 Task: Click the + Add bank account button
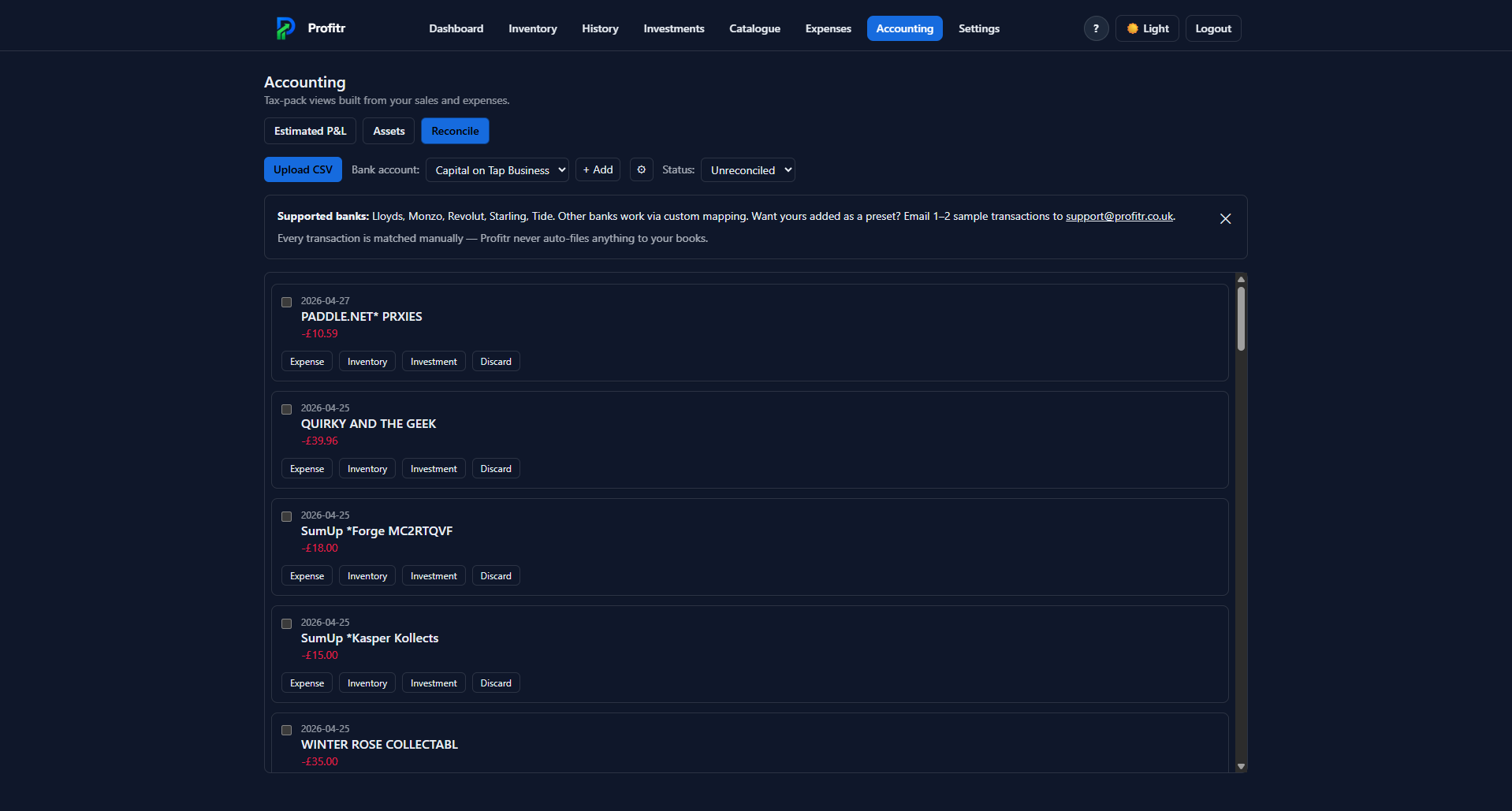[598, 169]
